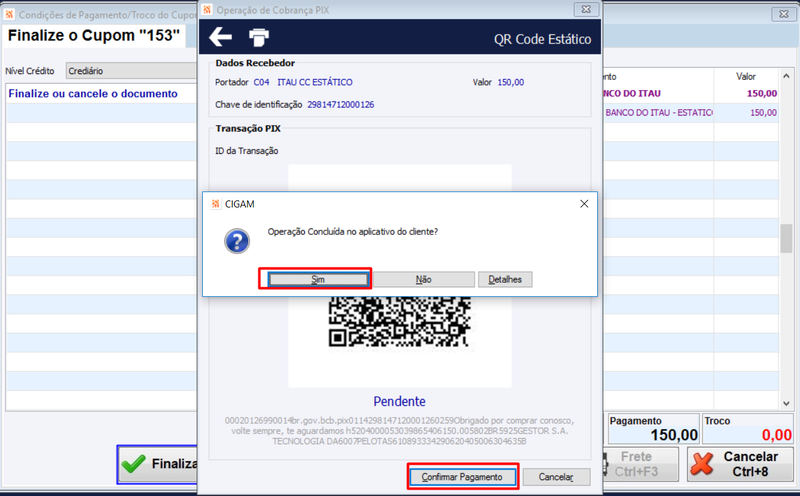Click Finalize ou cancele o documento message
Screen dimensions: 800x496
[93, 93]
